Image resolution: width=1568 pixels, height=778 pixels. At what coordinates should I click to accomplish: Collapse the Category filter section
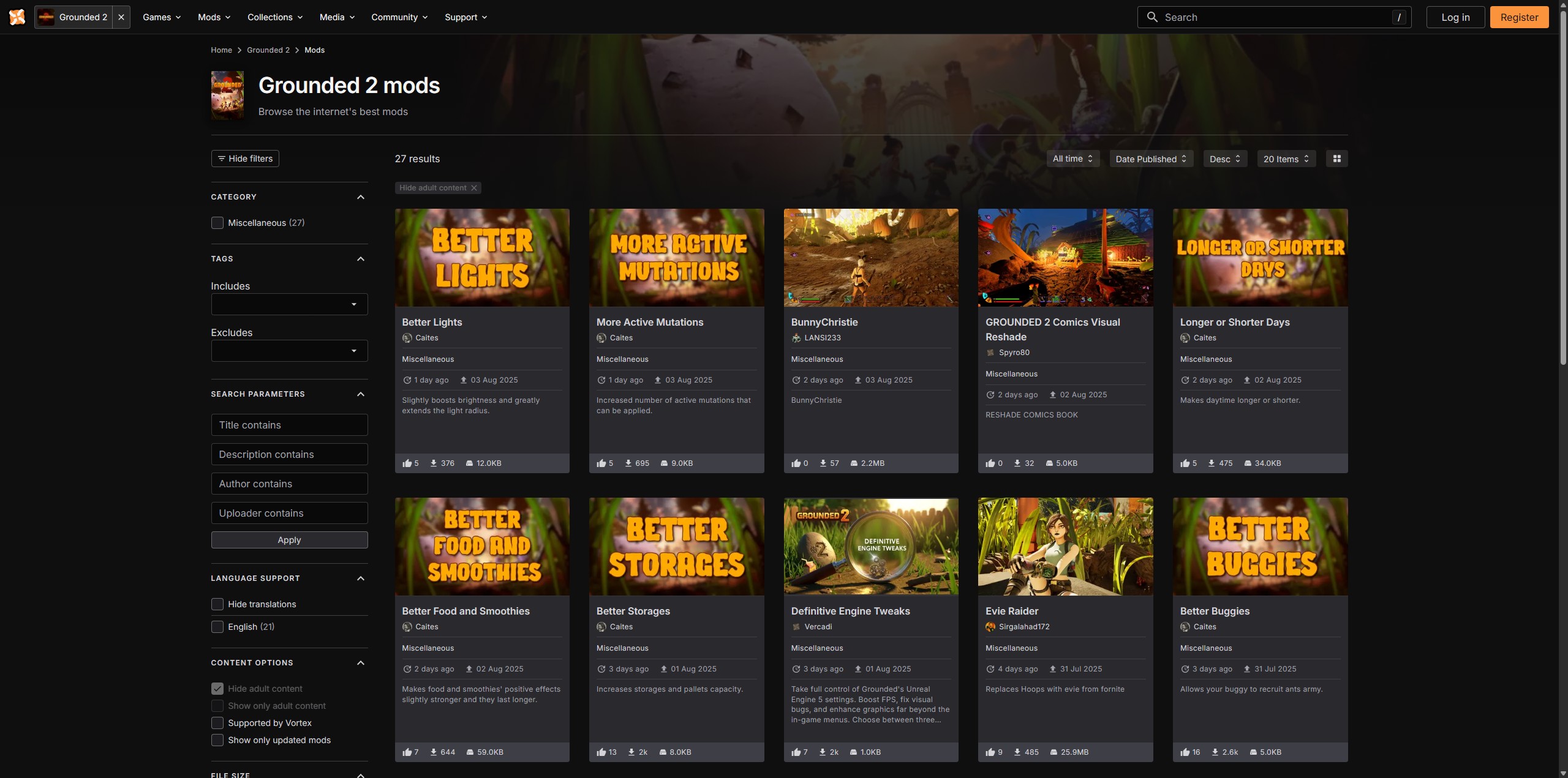(x=360, y=197)
